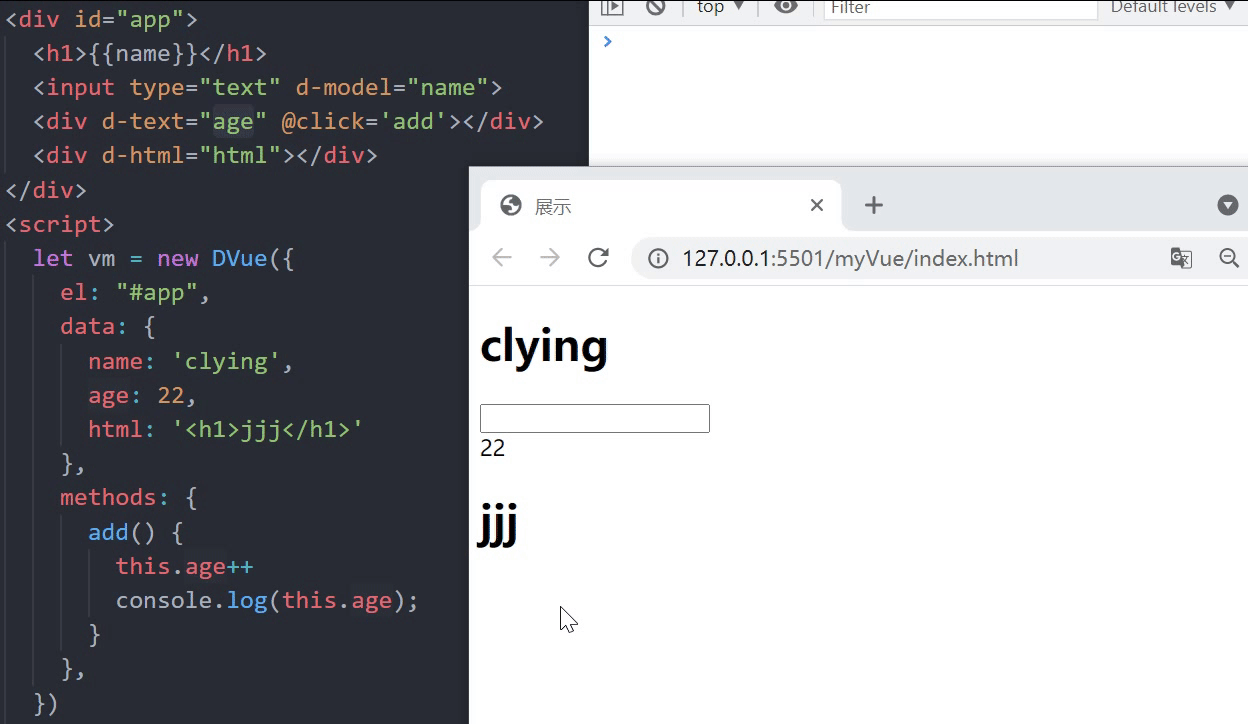Screen dimensions: 1248x724
Task: Open the tab overview arrow menu
Action: pyautogui.click(x=1227, y=205)
